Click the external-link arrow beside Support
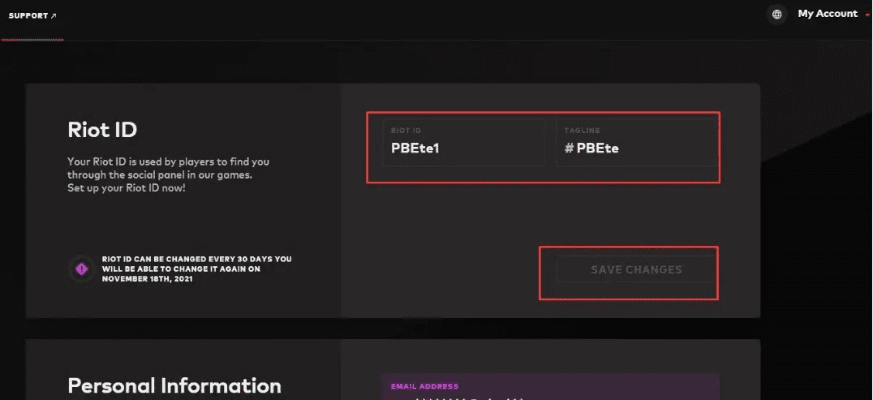This screenshot has height=400, width=873. 54,16
